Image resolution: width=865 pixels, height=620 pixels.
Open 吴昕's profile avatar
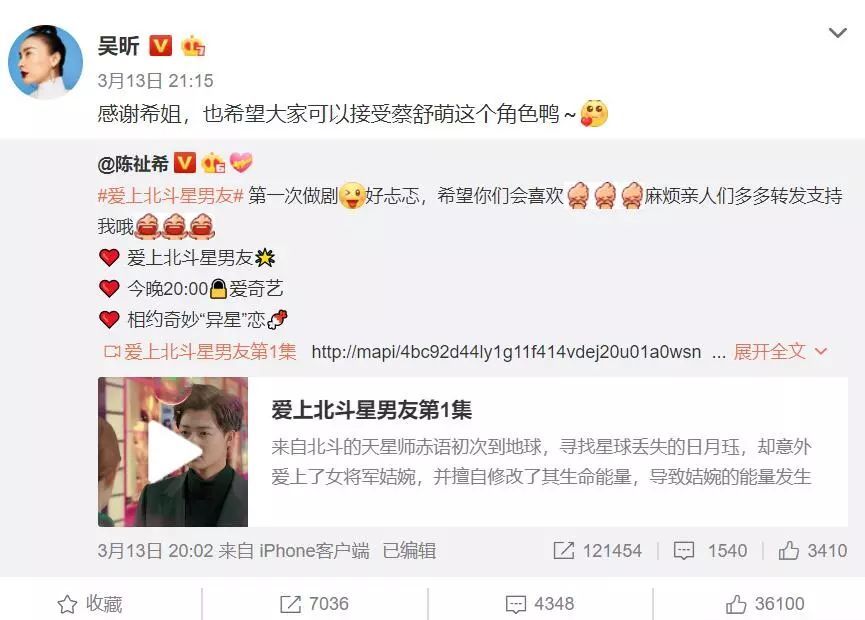click(x=45, y=62)
